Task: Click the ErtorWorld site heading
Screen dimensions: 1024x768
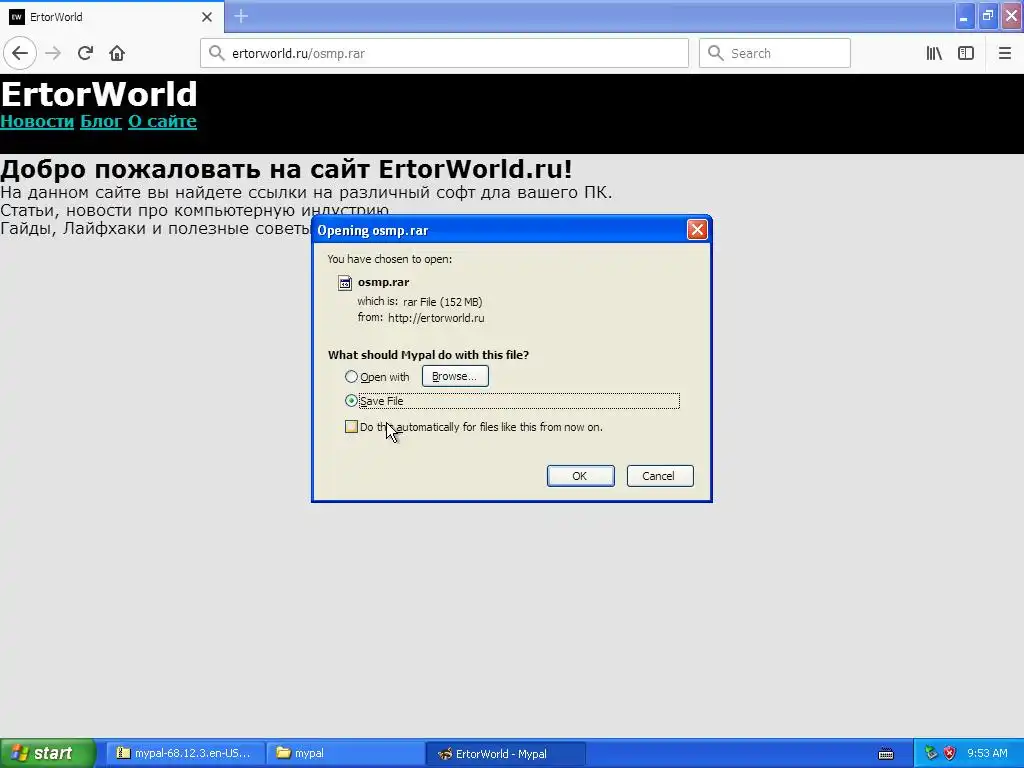Action: tap(99, 93)
